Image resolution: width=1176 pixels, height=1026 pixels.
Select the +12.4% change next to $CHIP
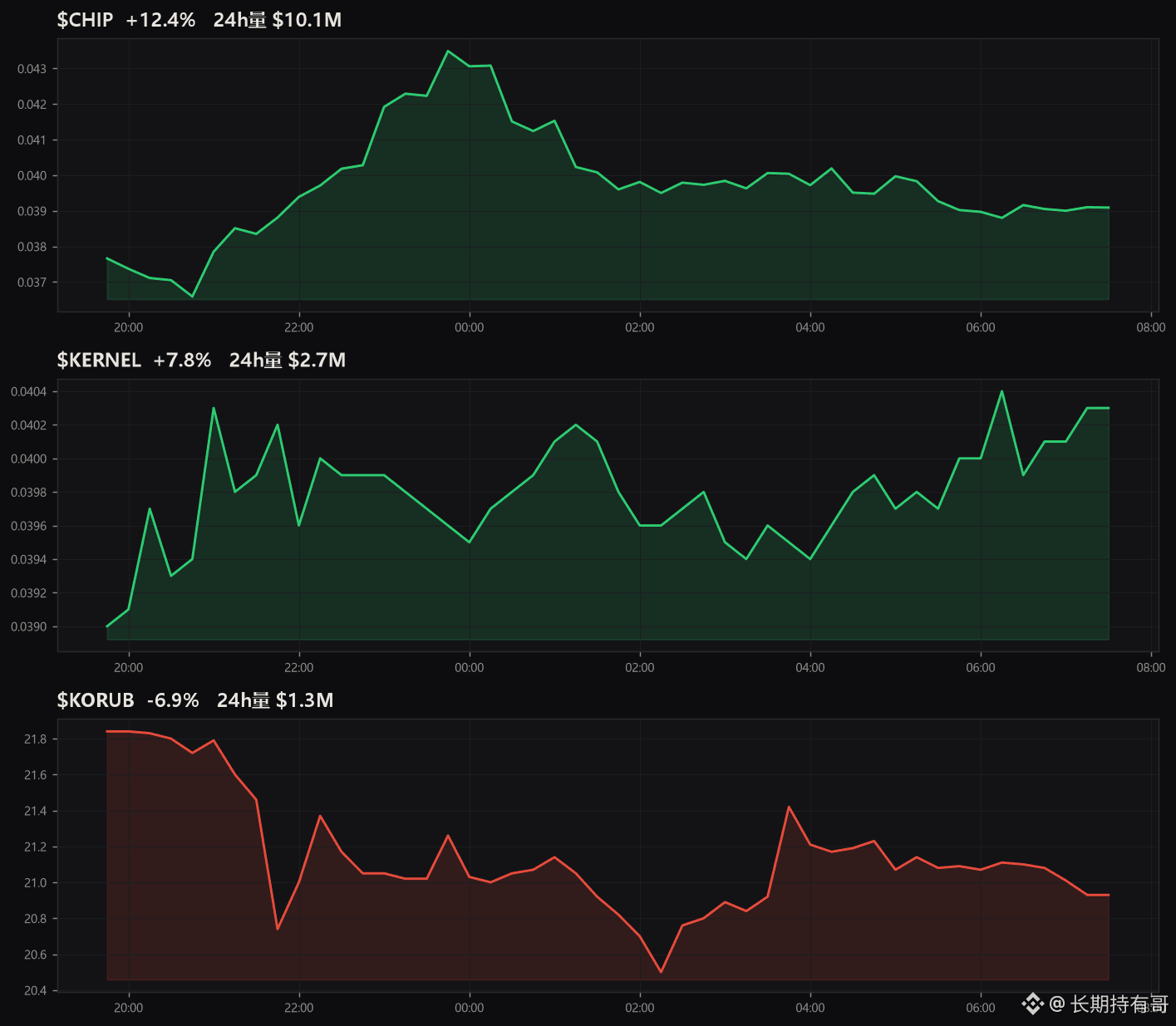(160, 20)
